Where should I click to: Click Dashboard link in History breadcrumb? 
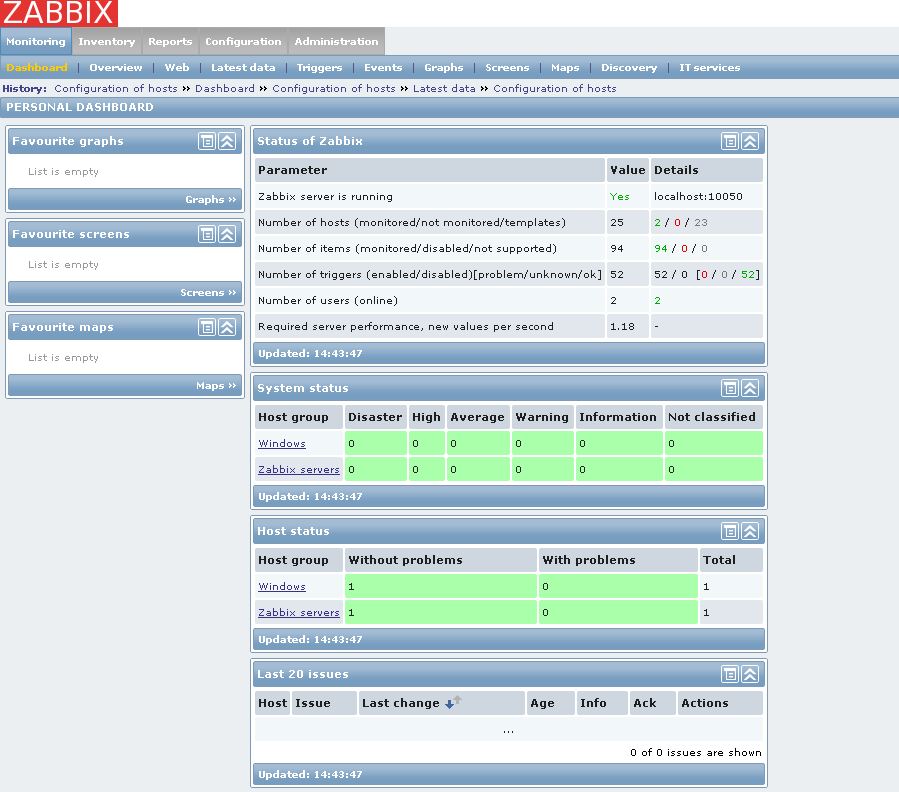coord(225,88)
